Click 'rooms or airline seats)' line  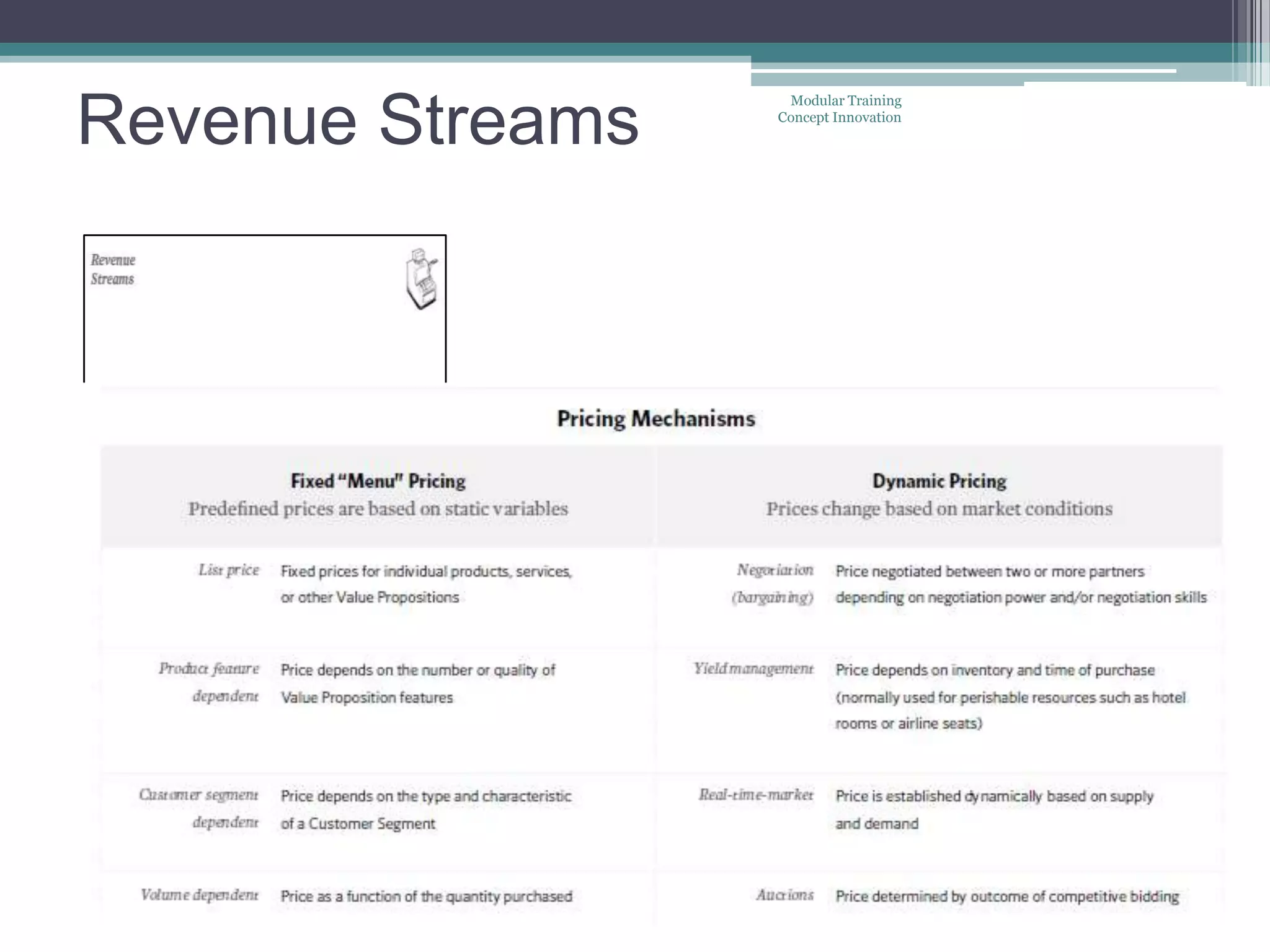coord(908,724)
